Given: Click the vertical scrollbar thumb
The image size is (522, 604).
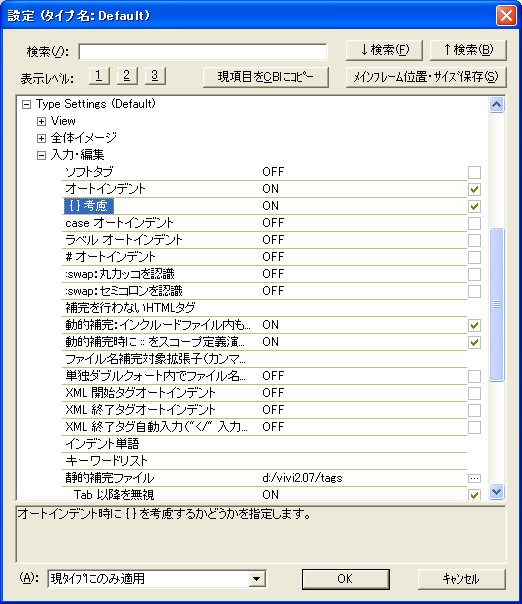Looking at the screenshot, I should [x=497, y=304].
